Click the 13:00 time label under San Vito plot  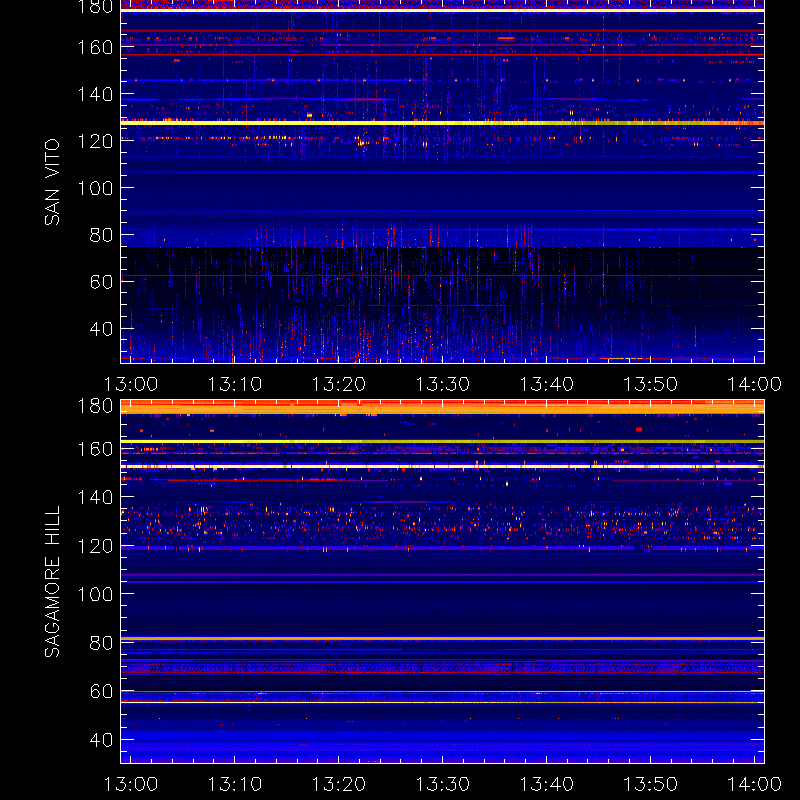[x=131, y=384]
